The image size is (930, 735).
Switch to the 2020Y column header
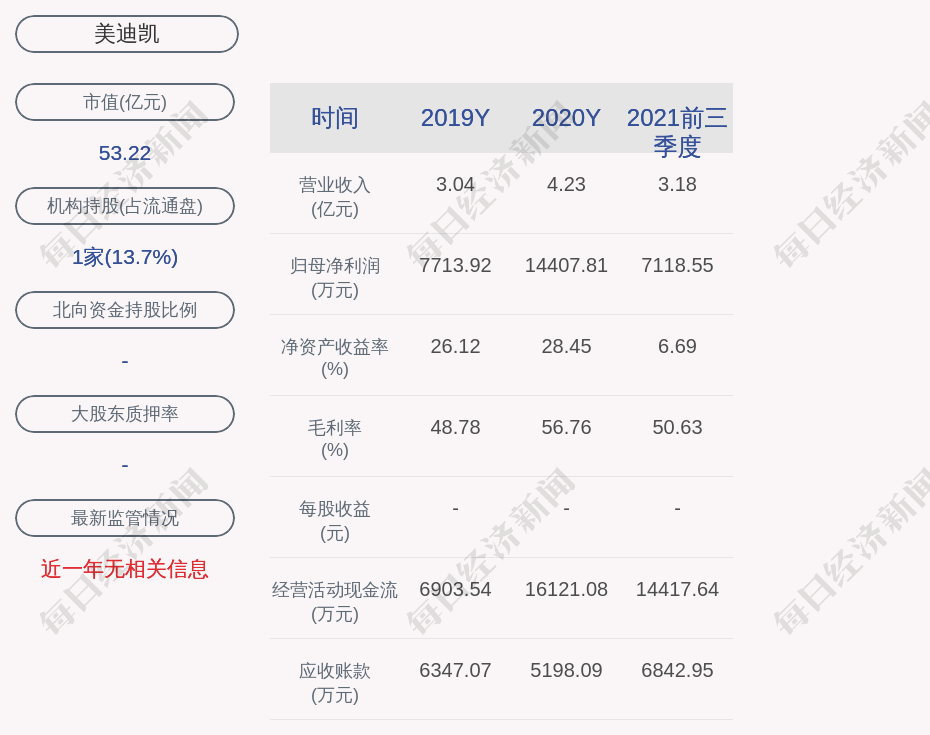pyautogui.click(x=566, y=118)
